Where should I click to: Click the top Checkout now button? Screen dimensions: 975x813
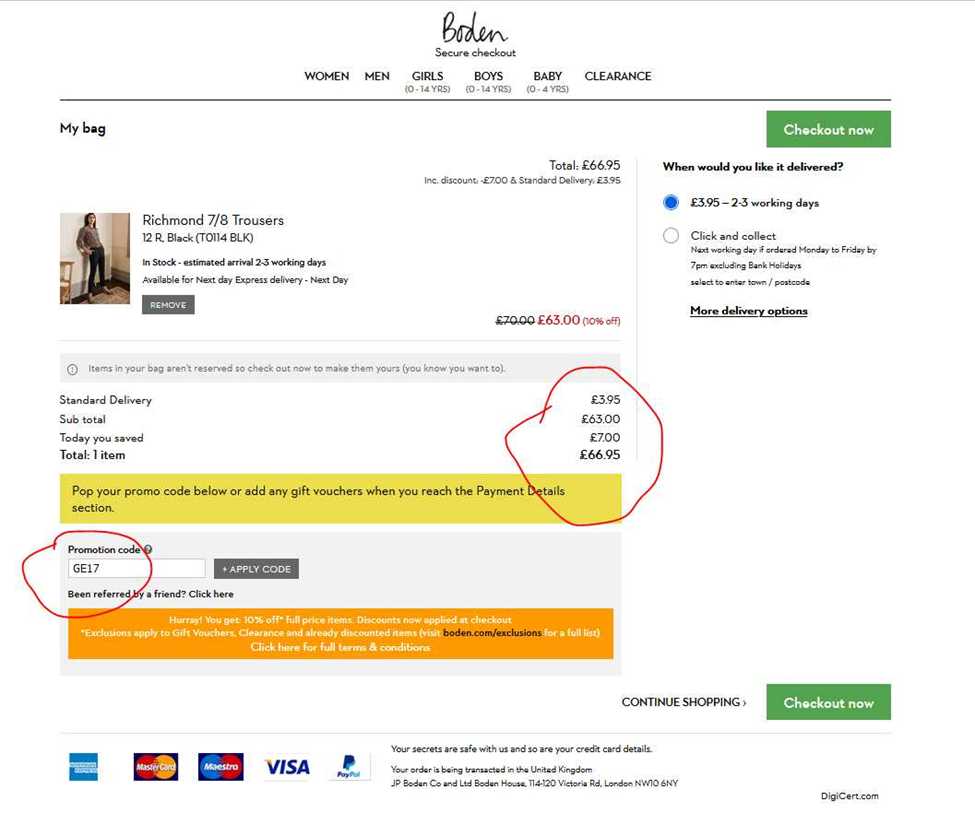tap(828, 129)
